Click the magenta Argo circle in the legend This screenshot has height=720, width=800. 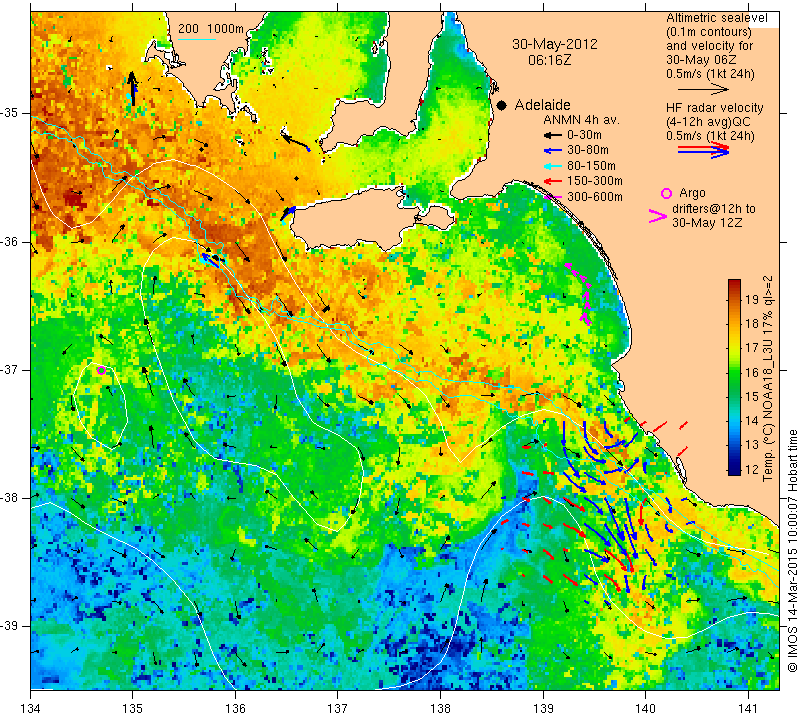[666, 193]
